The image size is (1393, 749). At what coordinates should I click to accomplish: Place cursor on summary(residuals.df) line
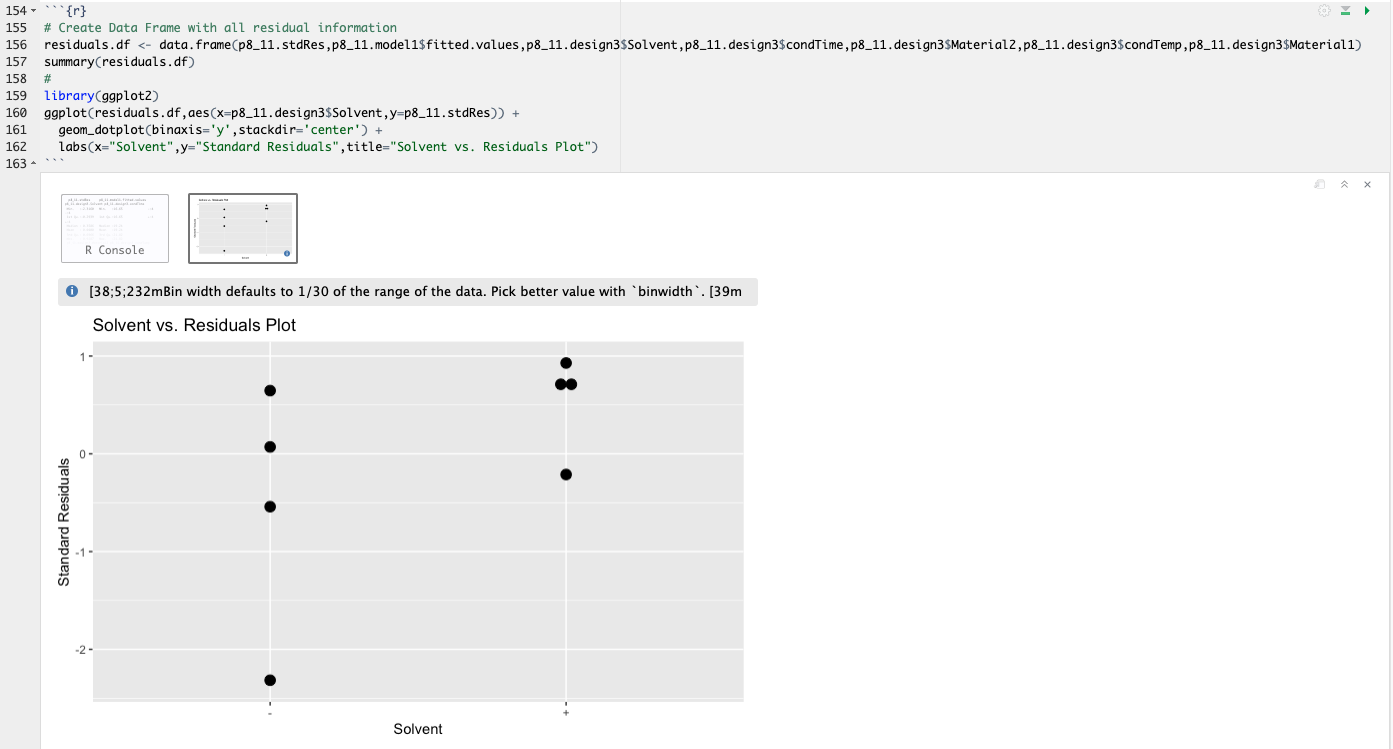click(119, 62)
